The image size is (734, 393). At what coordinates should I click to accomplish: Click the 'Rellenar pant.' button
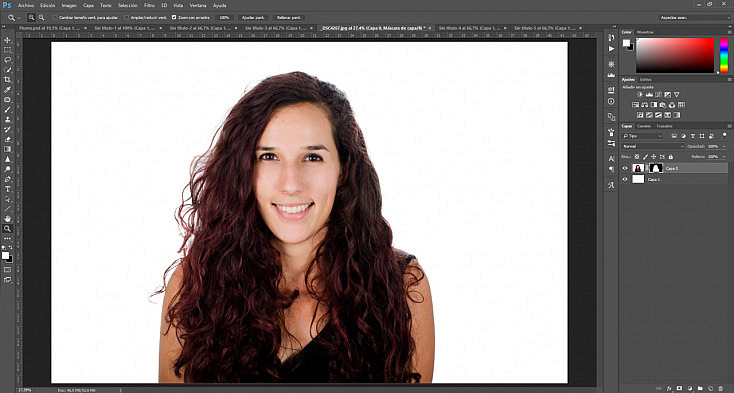pos(289,17)
